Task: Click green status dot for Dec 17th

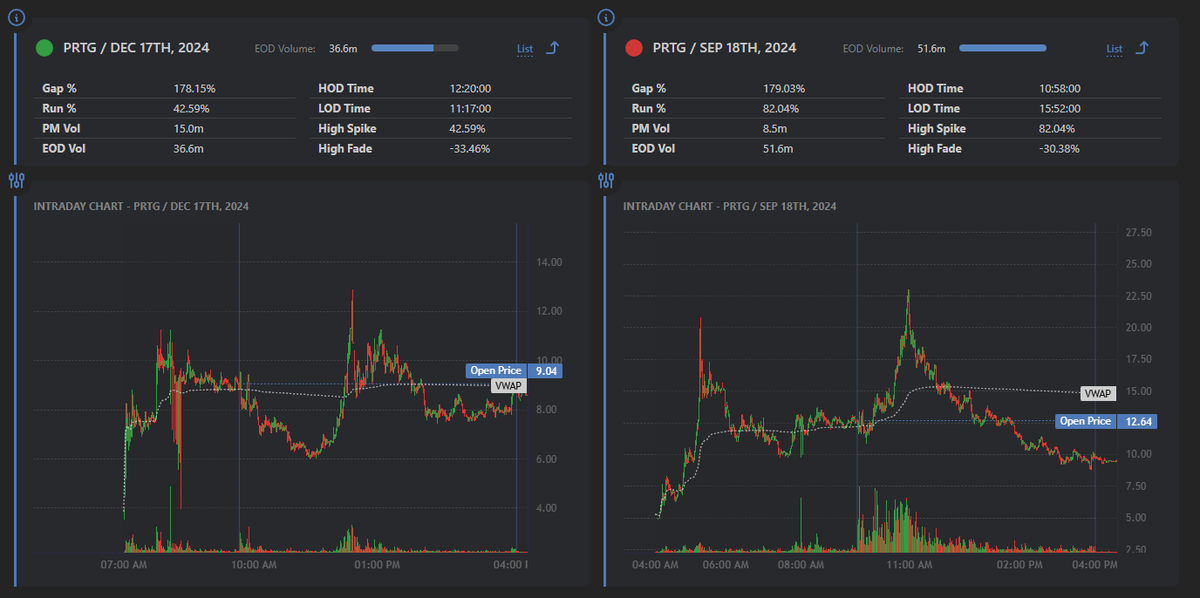Action: pos(44,48)
